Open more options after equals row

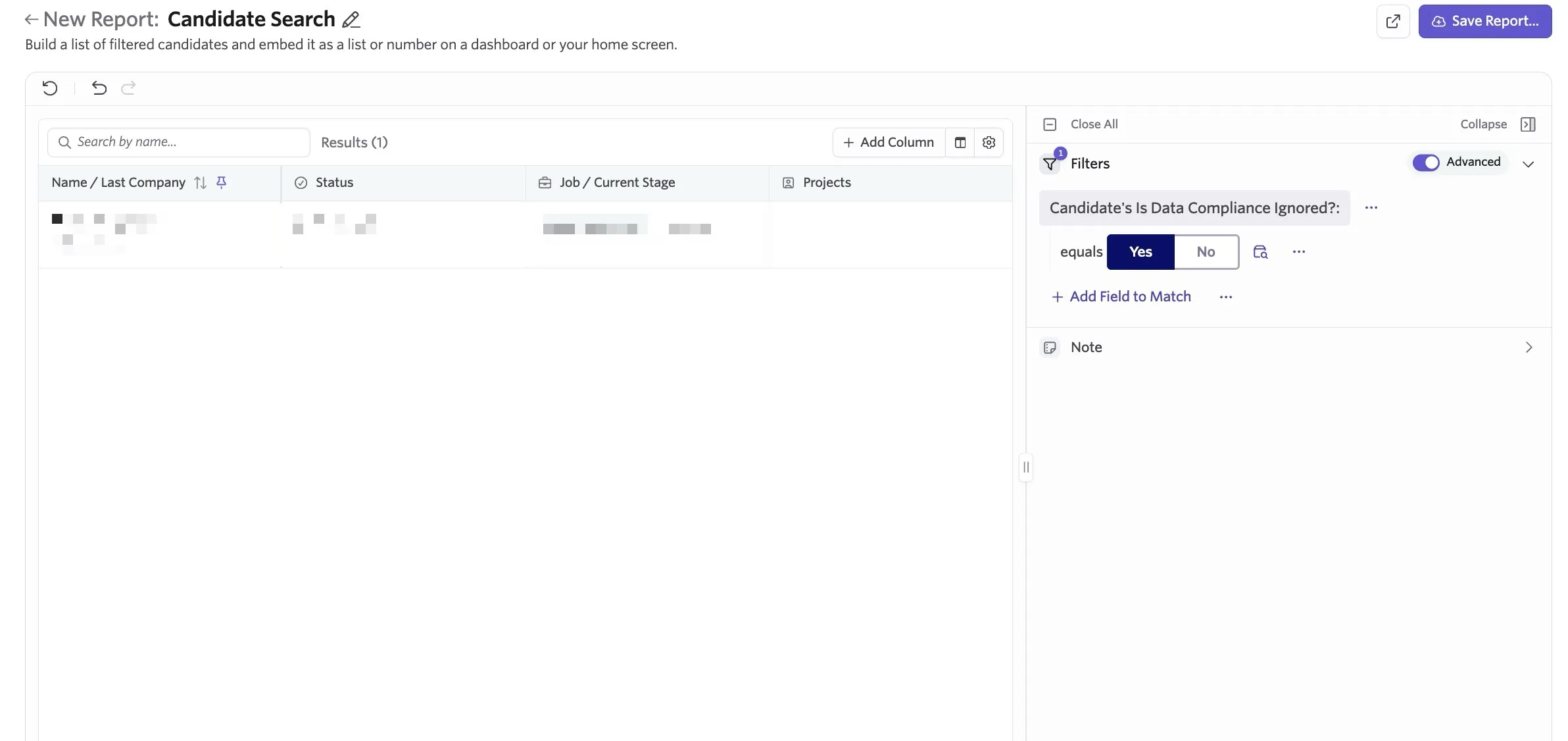tap(1299, 252)
